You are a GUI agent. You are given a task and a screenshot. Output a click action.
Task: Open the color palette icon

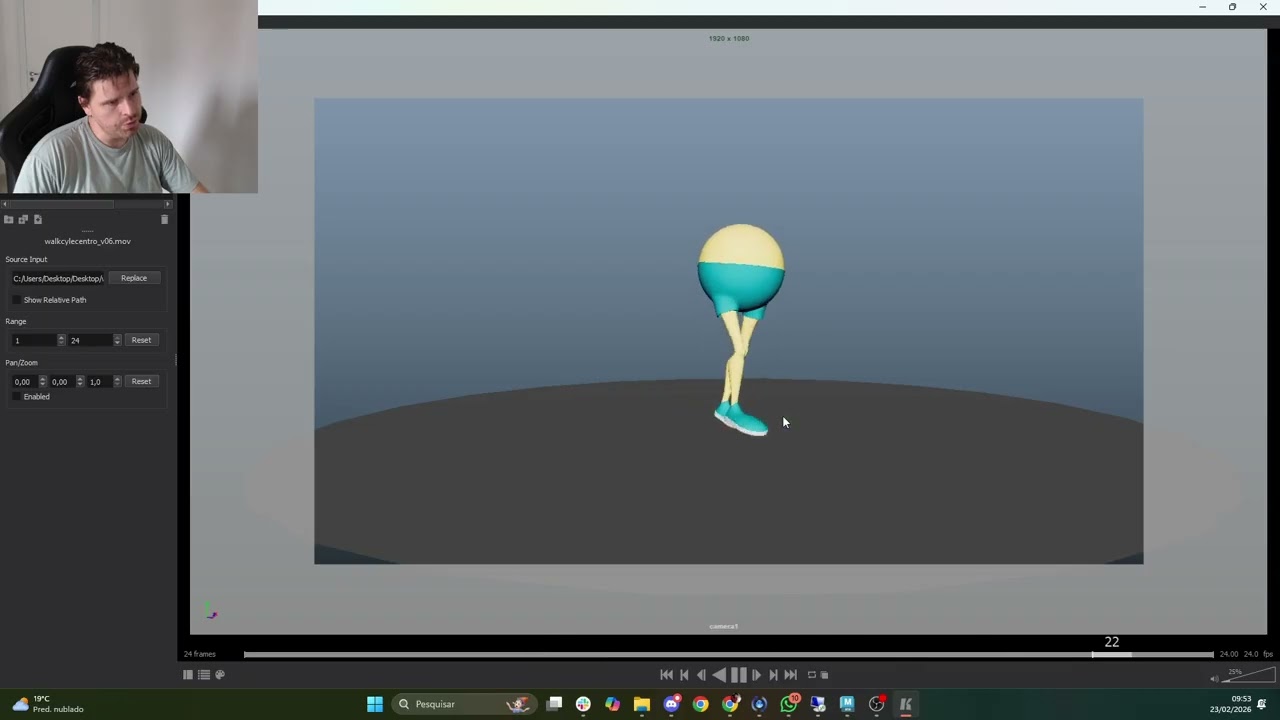click(220, 675)
